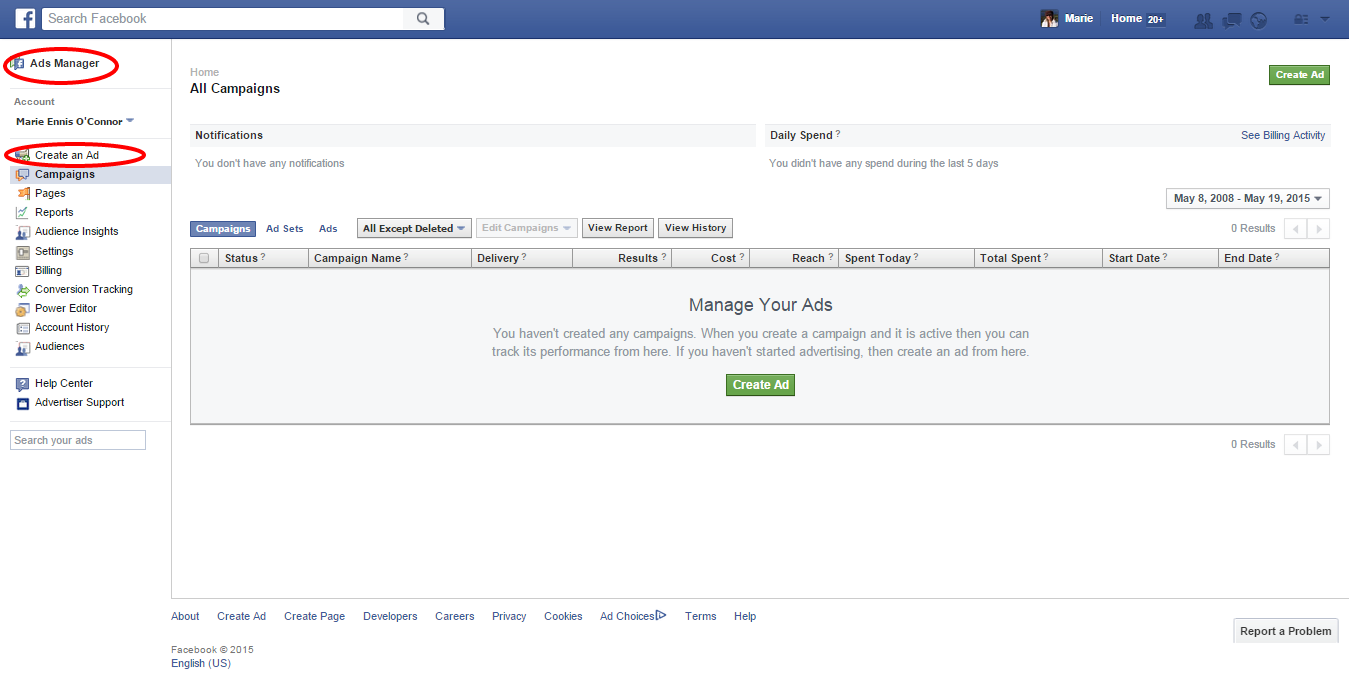Click the Ads Manager sidebar heading

[x=64, y=63]
